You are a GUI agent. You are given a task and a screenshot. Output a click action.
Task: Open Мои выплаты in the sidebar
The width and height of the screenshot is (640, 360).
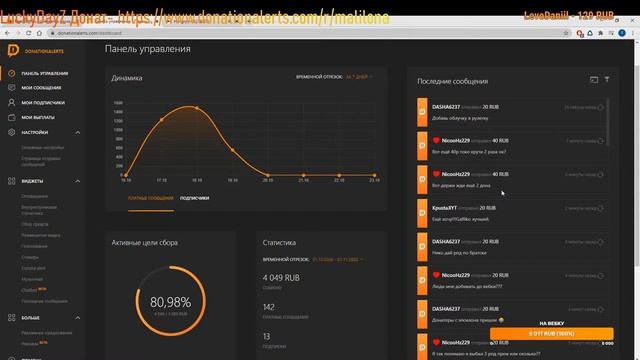point(38,117)
